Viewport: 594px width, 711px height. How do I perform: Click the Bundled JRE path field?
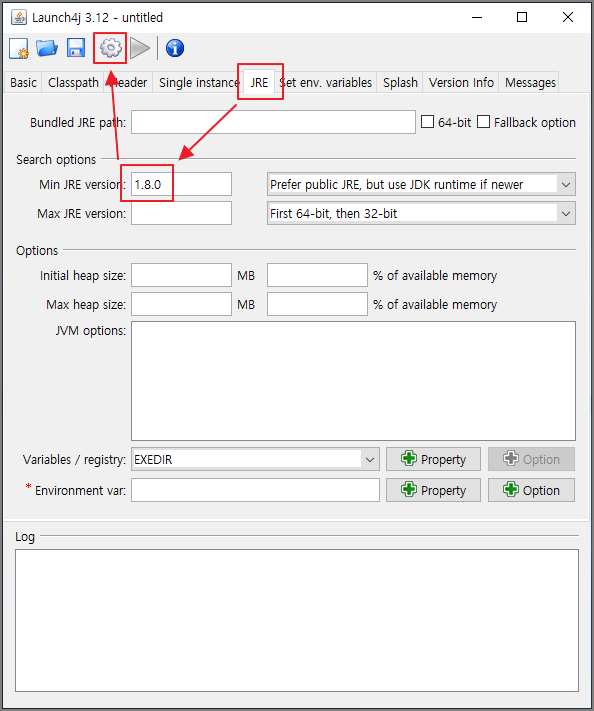[x=273, y=122]
